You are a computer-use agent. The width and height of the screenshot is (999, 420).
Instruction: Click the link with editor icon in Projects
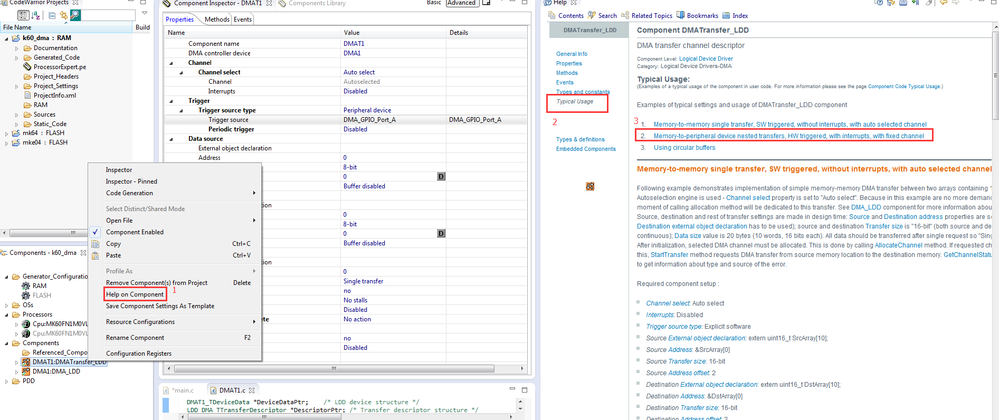pyautogui.click(x=64, y=15)
